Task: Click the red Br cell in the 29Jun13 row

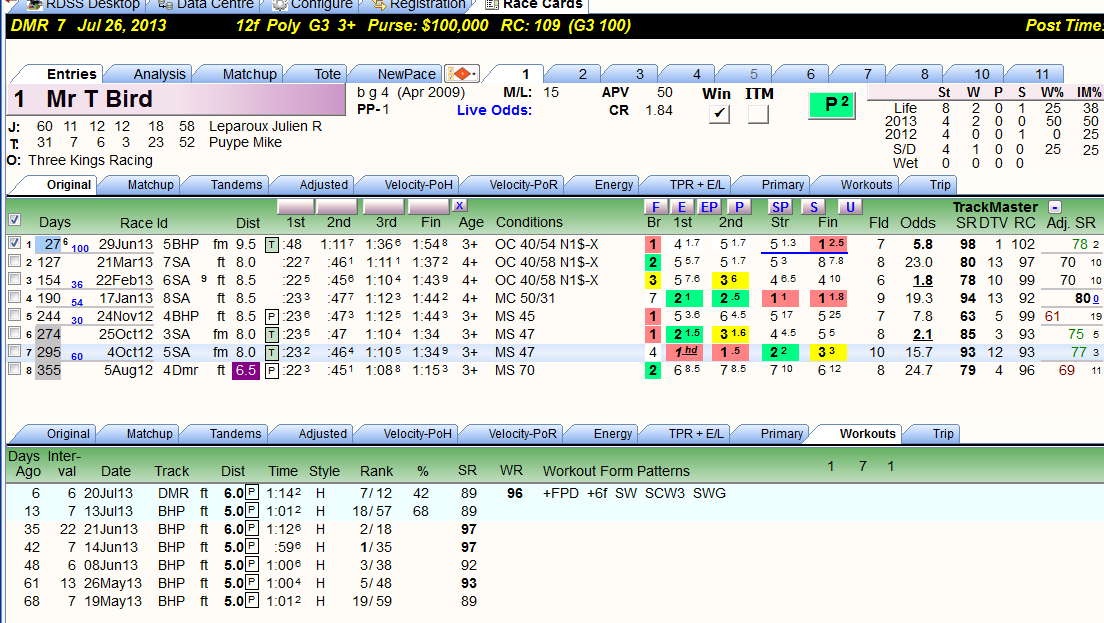Action: pyautogui.click(x=653, y=244)
